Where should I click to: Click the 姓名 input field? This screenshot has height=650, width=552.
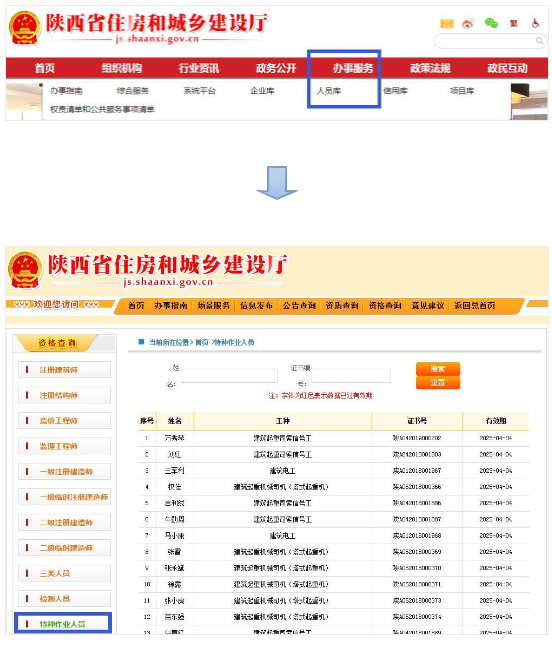(x=229, y=376)
